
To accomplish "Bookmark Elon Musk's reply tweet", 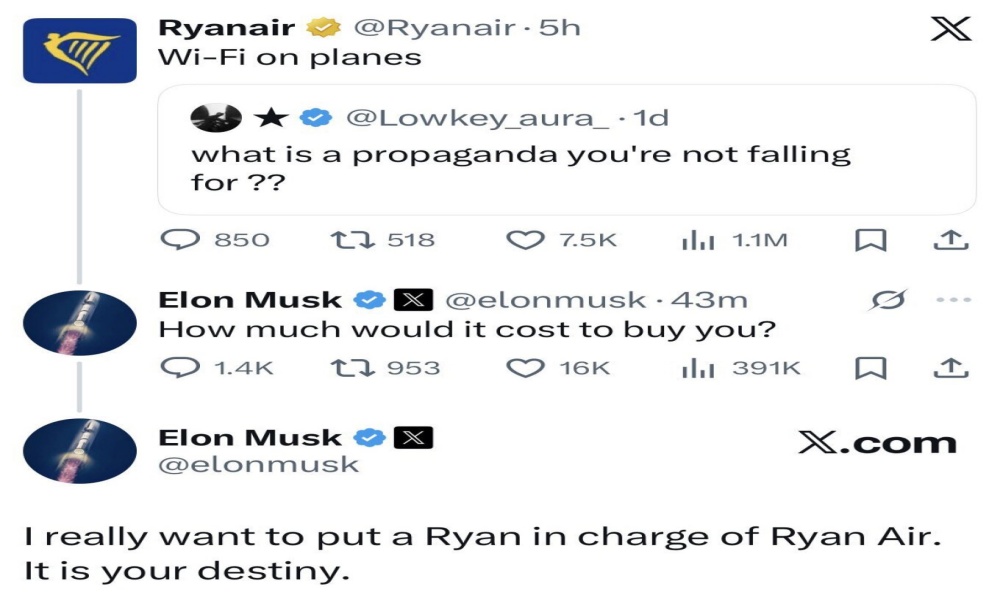I will pyautogui.click(x=870, y=368).
